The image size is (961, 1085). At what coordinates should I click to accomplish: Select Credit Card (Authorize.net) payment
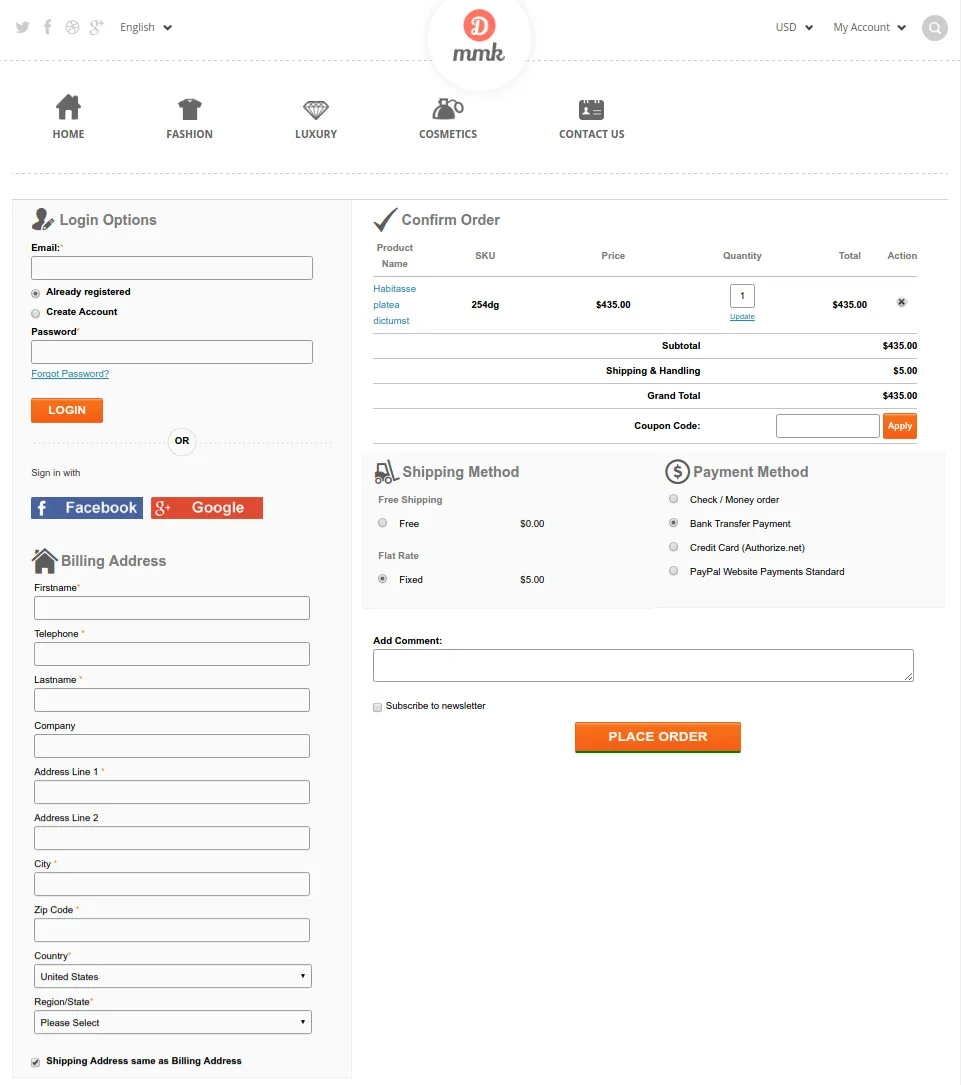673,547
